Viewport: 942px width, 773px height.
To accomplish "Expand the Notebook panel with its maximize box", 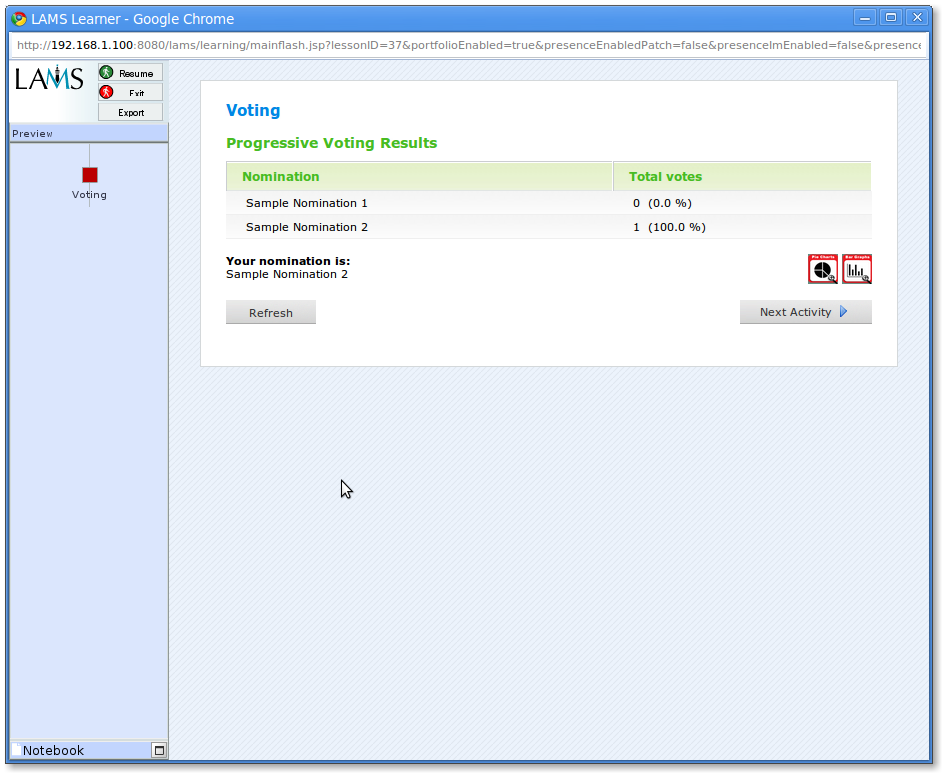I will [158, 750].
